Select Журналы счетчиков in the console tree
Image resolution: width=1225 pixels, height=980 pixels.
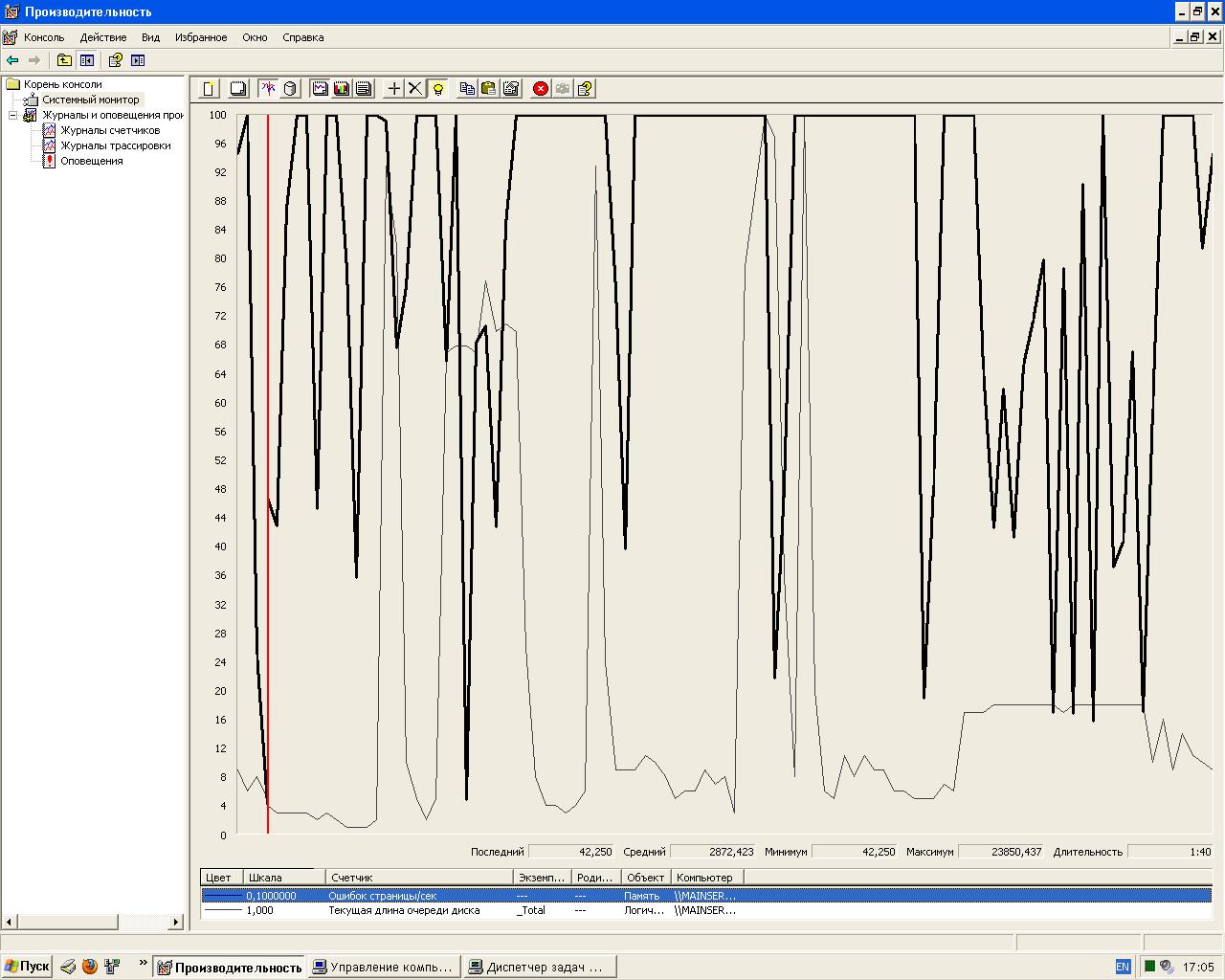[x=109, y=130]
